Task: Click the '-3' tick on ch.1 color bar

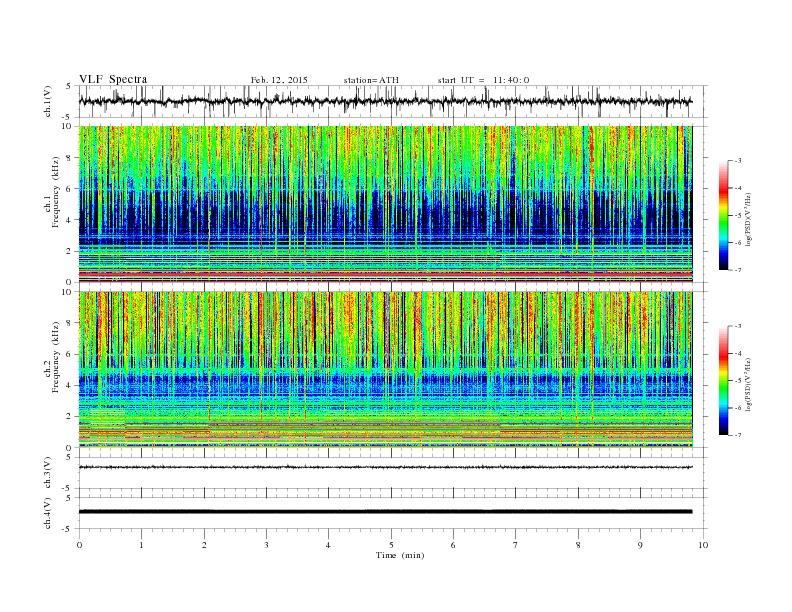Action: pos(739,161)
